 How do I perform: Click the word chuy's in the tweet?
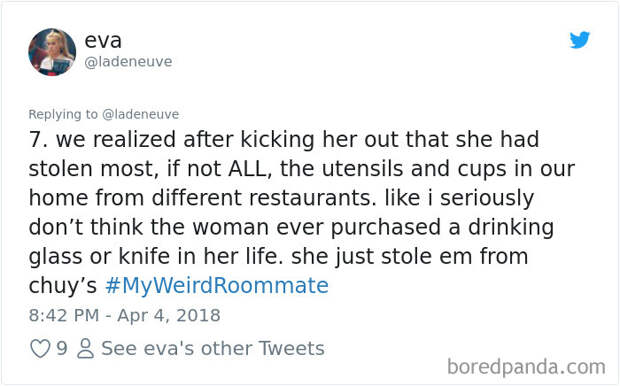pyautogui.click(x=62, y=286)
